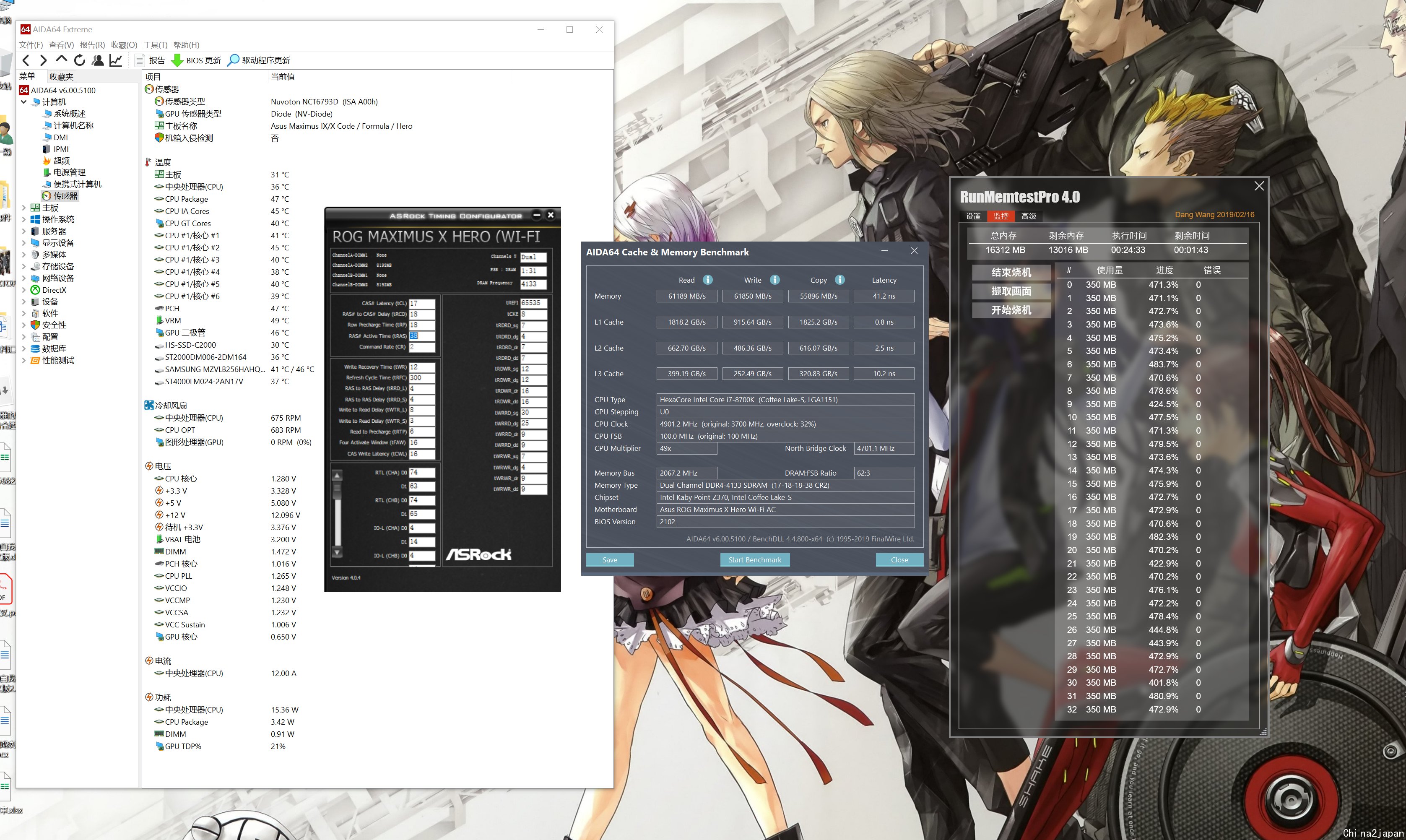Screen dimensions: 1406x840
Task: Open the 工具(T) menu
Action: (156, 45)
